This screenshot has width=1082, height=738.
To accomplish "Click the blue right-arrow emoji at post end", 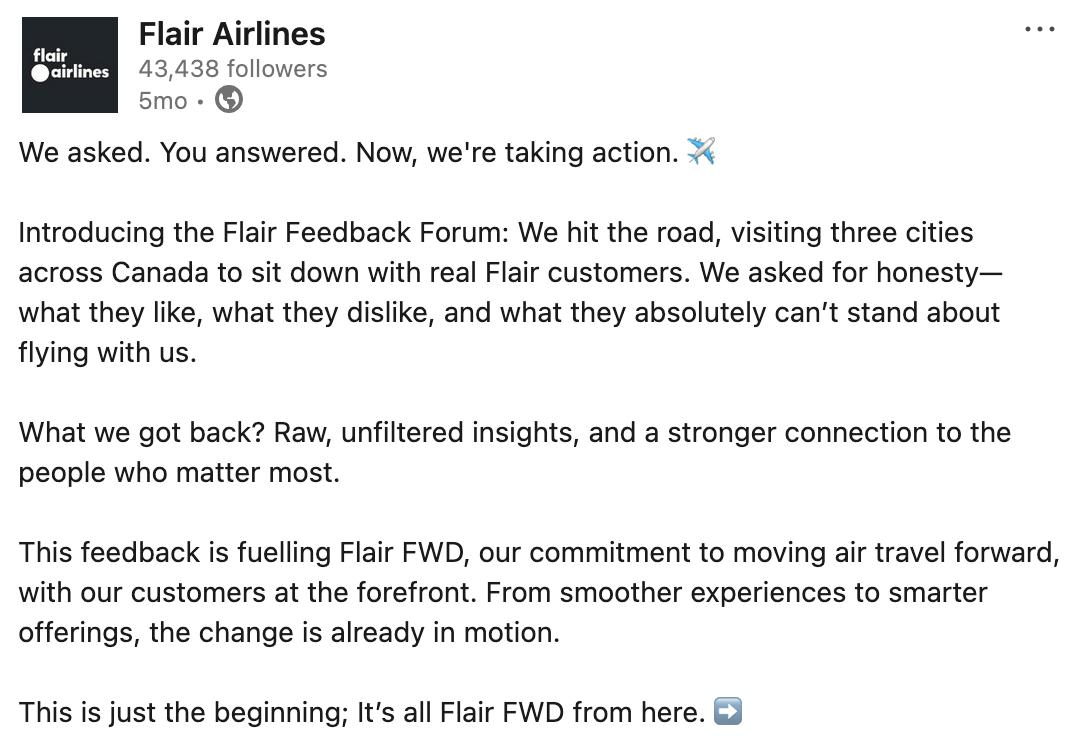I will [728, 712].
